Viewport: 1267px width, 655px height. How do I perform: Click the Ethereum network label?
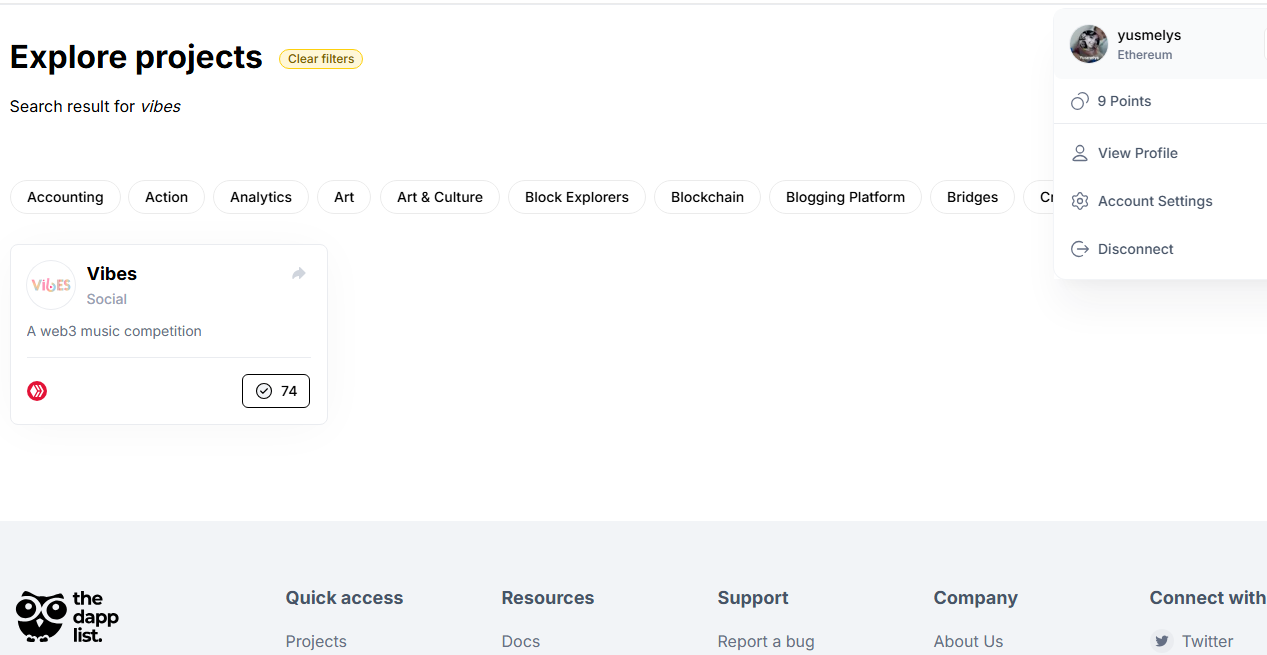pyautogui.click(x=1145, y=55)
